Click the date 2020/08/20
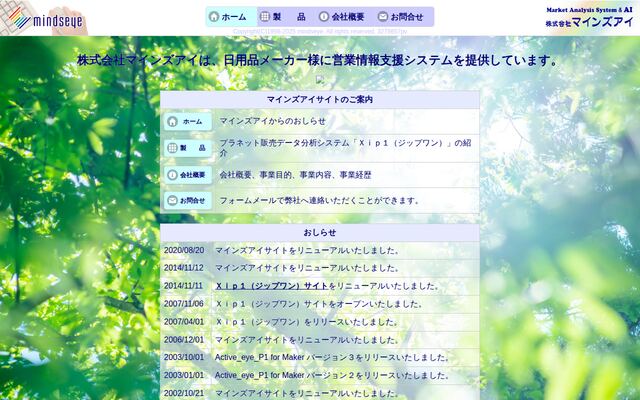The image size is (640, 400). point(184,250)
